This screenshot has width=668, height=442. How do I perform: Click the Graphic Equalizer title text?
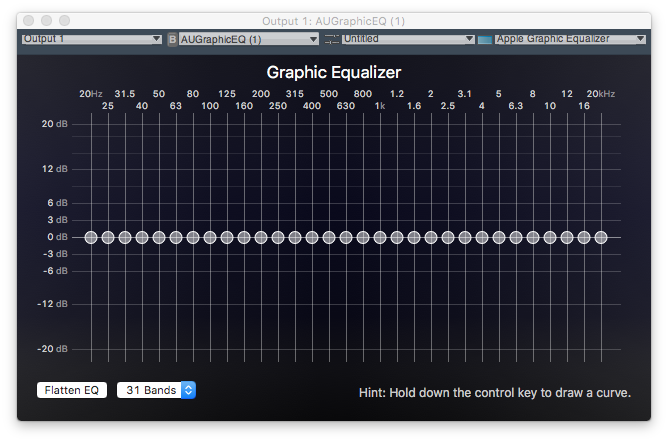(x=333, y=73)
